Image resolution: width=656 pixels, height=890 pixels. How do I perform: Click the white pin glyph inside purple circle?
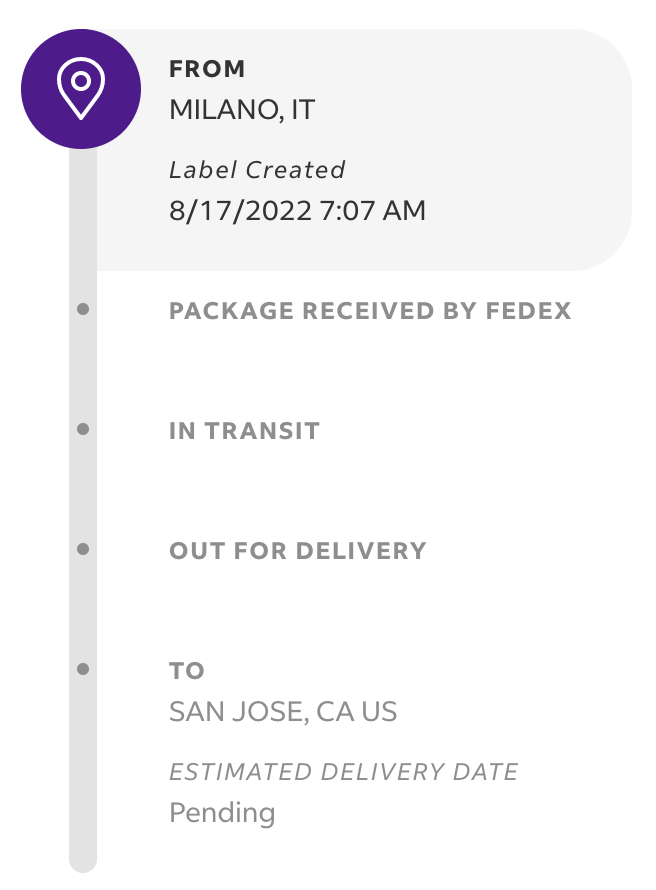click(x=81, y=88)
